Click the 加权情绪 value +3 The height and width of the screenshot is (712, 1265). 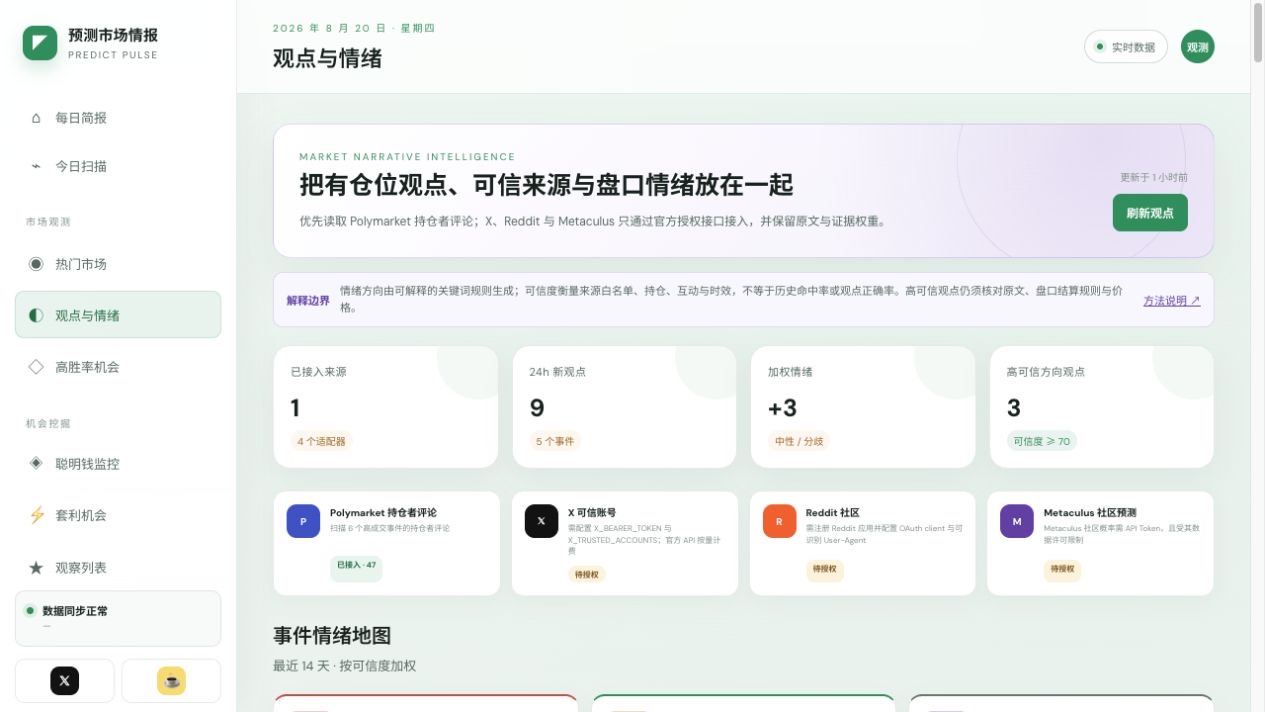782,408
